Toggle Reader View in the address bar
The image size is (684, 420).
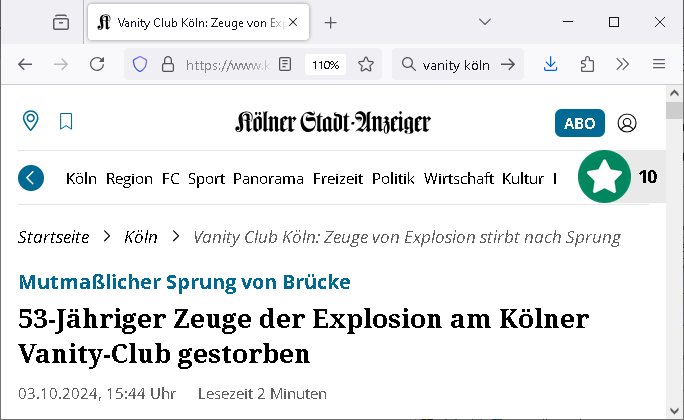pyautogui.click(x=286, y=64)
